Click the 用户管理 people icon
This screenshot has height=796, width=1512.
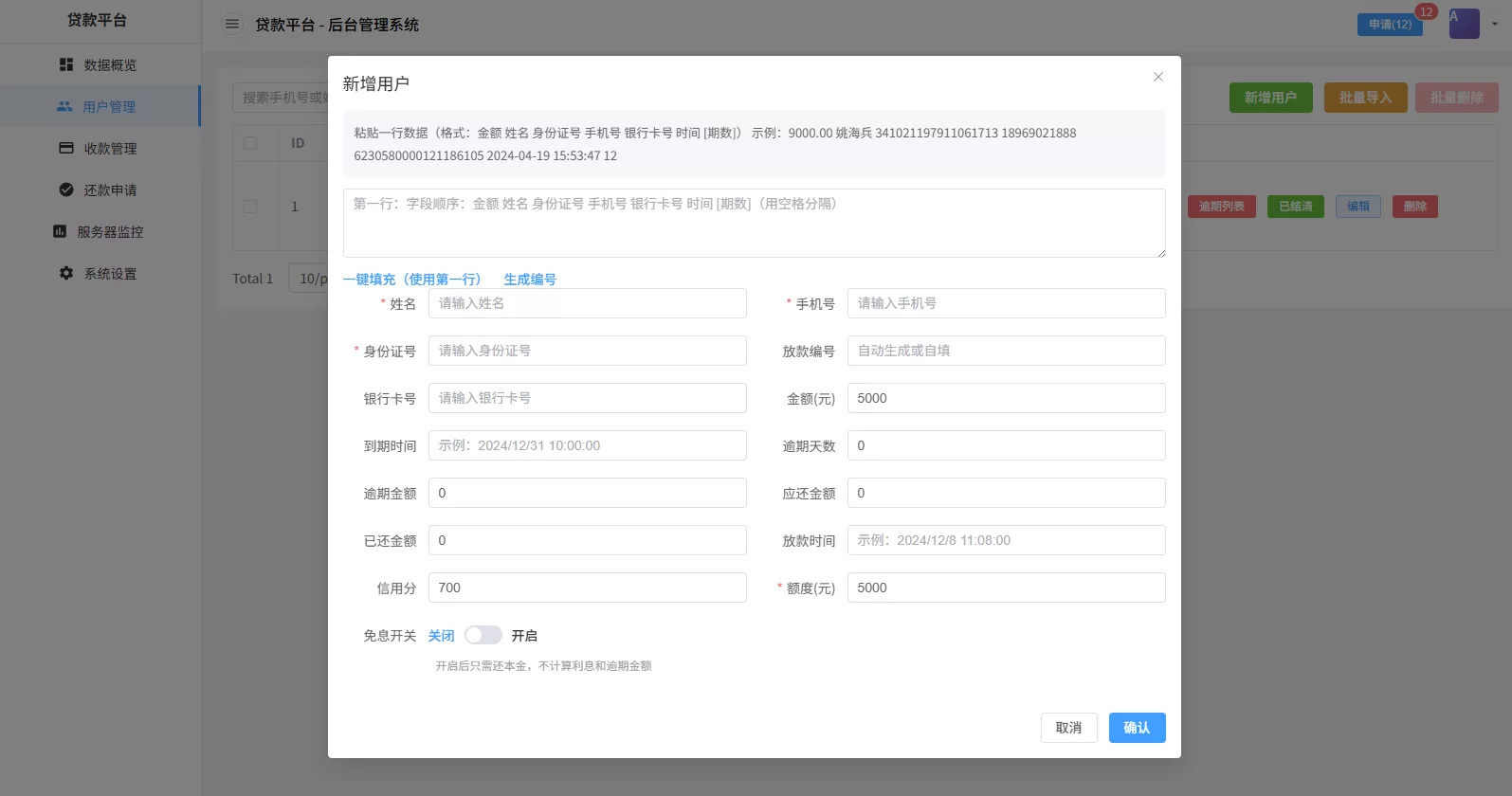(x=64, y=106)
